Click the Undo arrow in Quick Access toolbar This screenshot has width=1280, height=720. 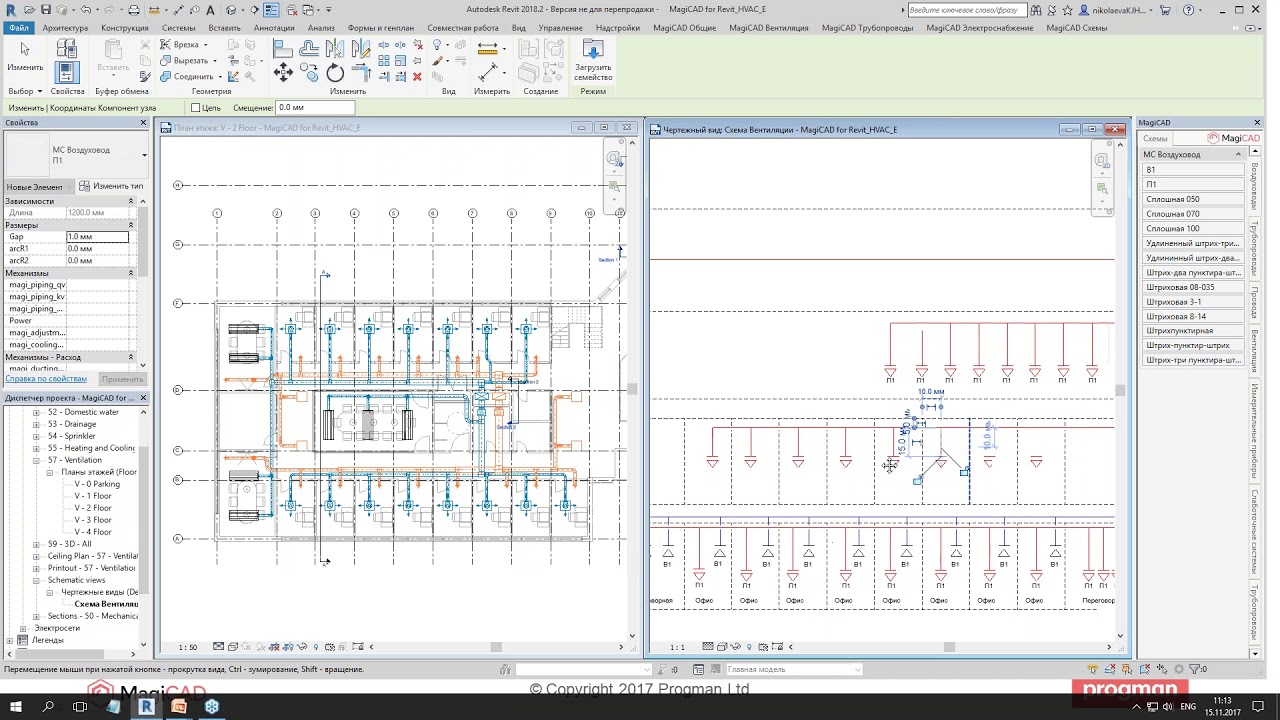point(86,10)
